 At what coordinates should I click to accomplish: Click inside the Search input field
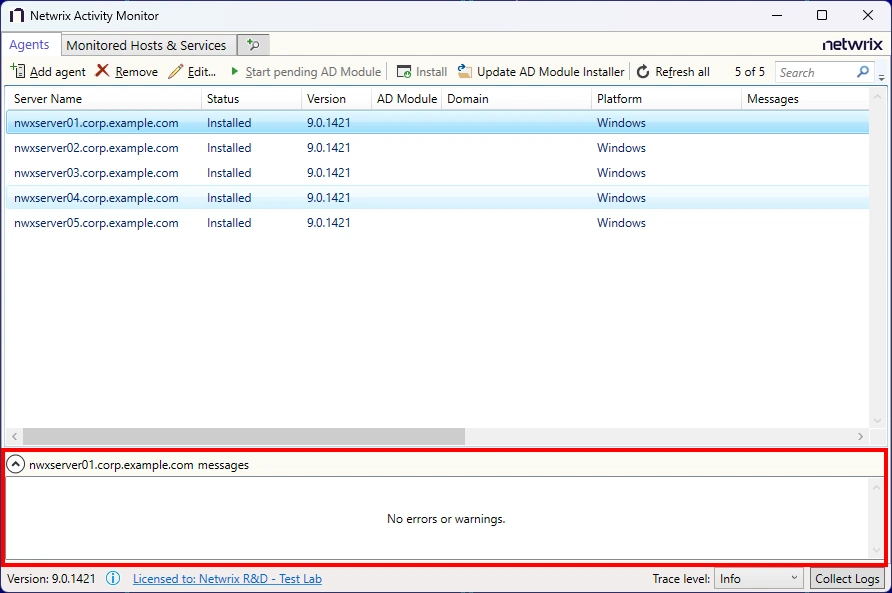(x=815, y=72)
